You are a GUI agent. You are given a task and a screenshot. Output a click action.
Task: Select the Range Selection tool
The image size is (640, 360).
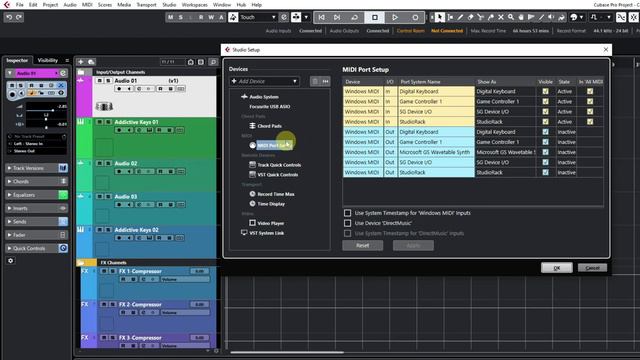[450, 17]
